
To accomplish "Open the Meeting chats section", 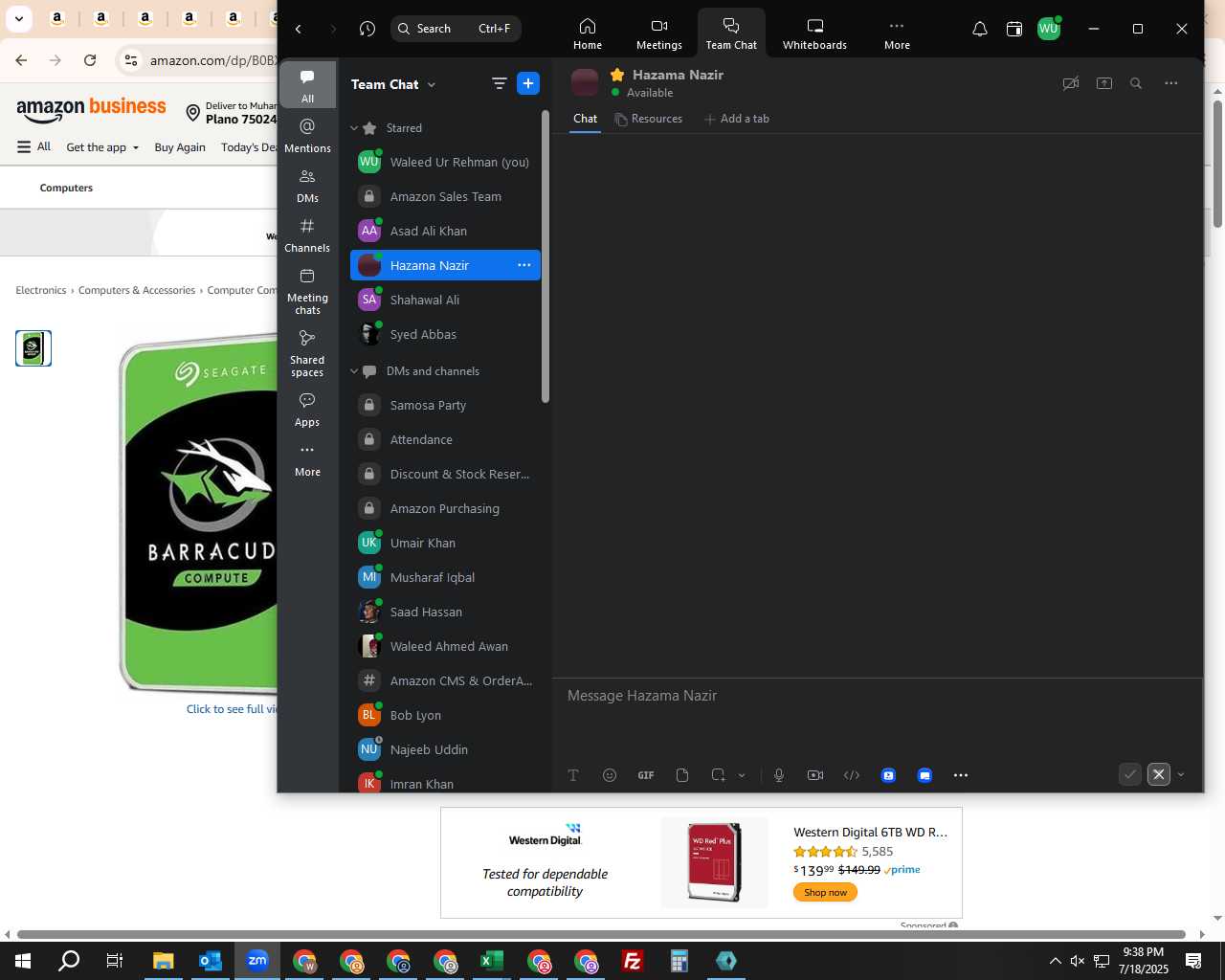I will pyautogui.click(x=307, y=290).
